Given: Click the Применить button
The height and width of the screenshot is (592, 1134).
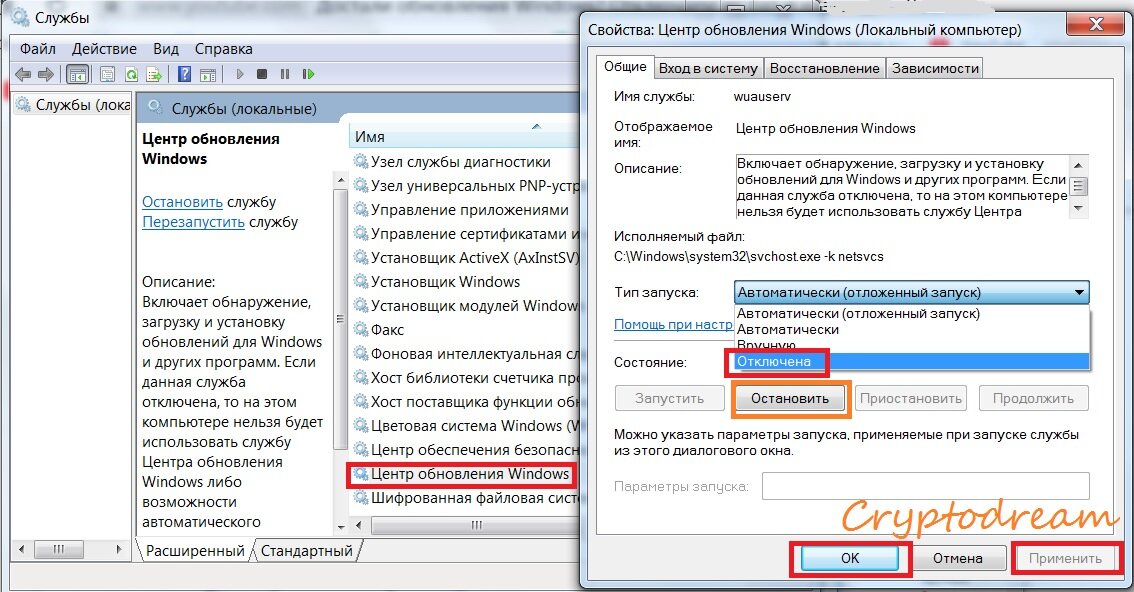Looking at the screenshot, I should (x=1065, y=558).
